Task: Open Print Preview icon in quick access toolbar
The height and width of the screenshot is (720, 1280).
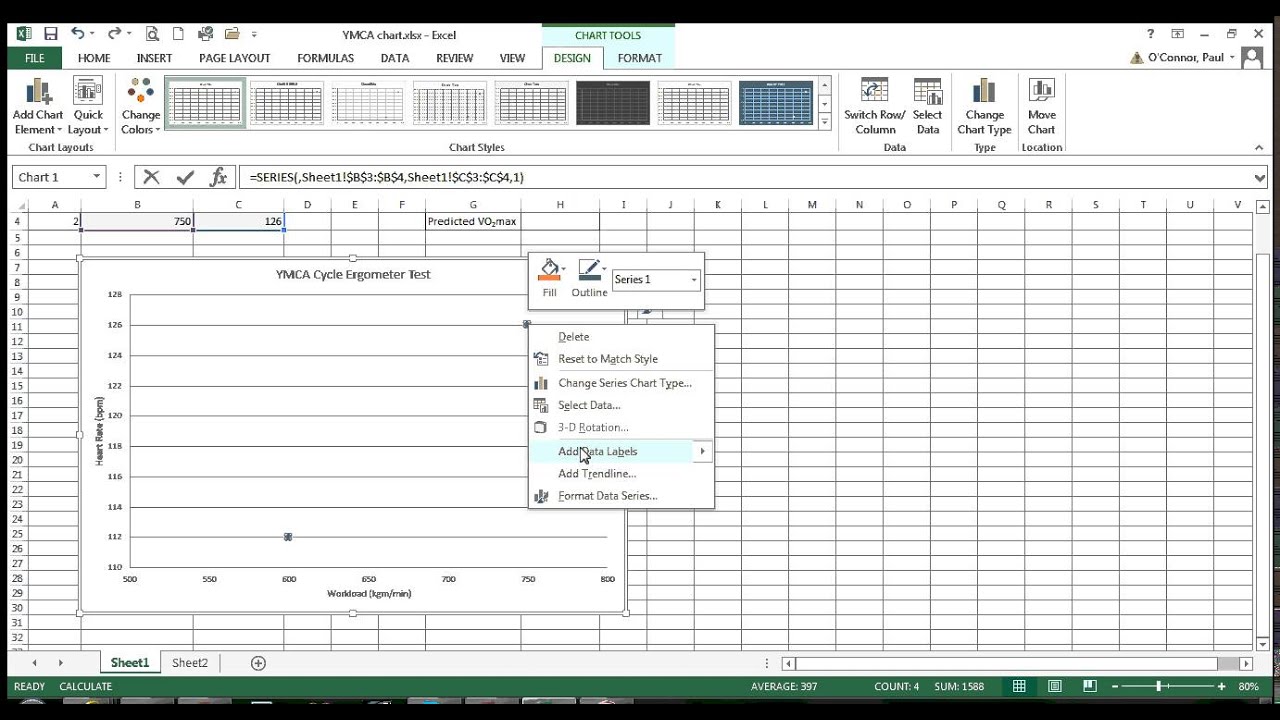Action: [x=152, y=34]
